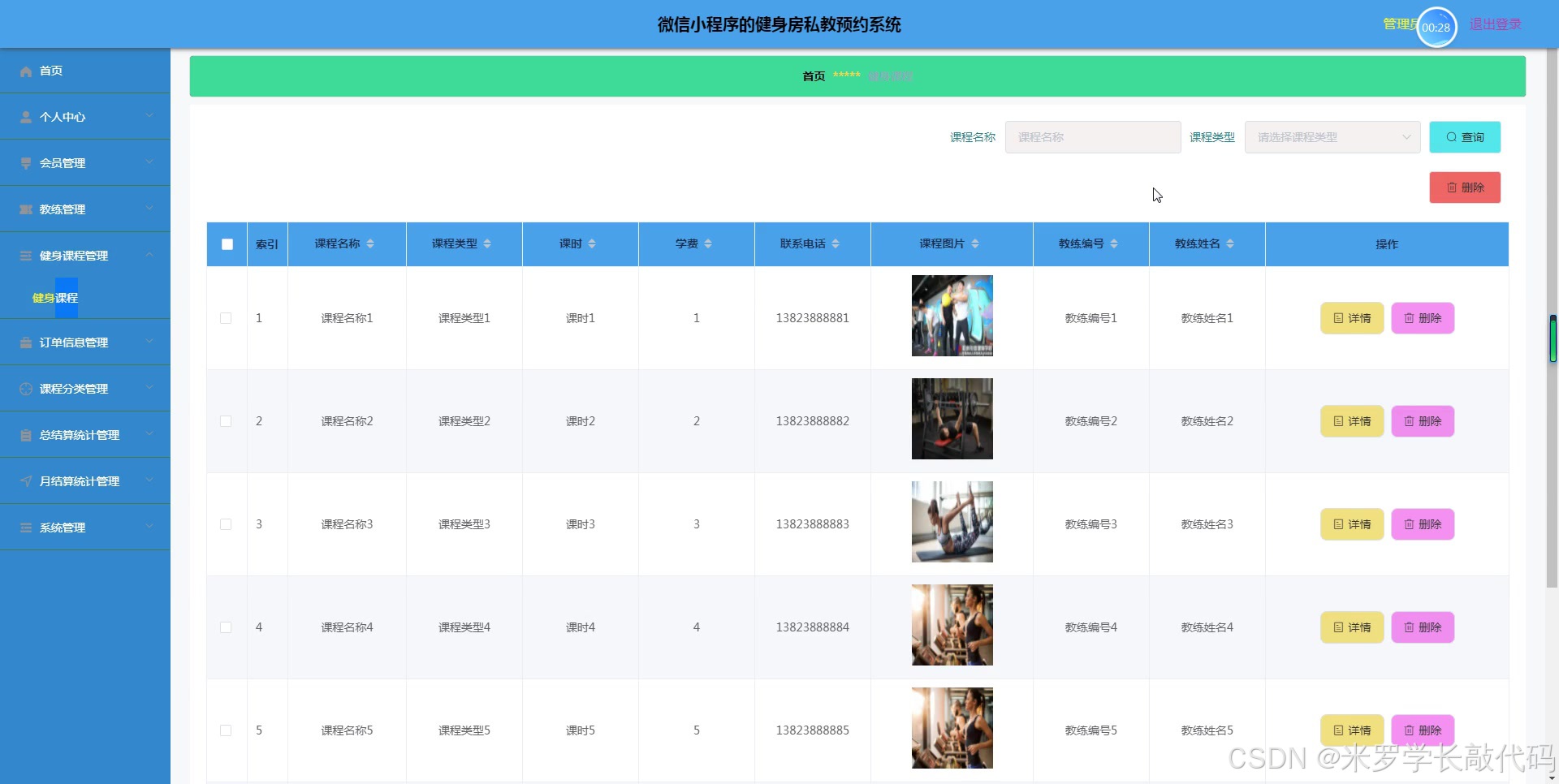
Task: Open the 课程类型 dropdown filter
Action: coord(1332,137)
